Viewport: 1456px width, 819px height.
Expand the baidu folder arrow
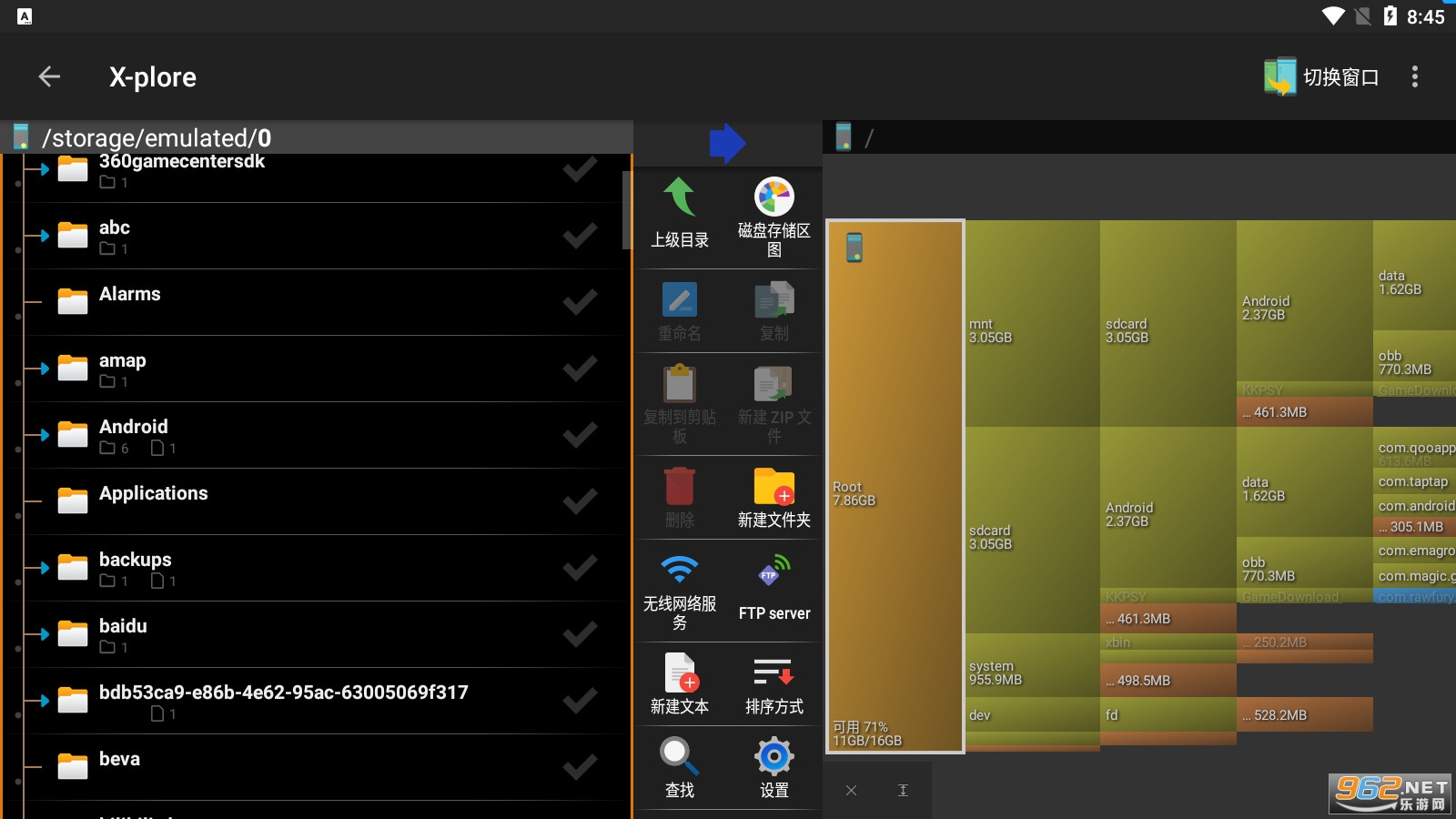point(44,634)
